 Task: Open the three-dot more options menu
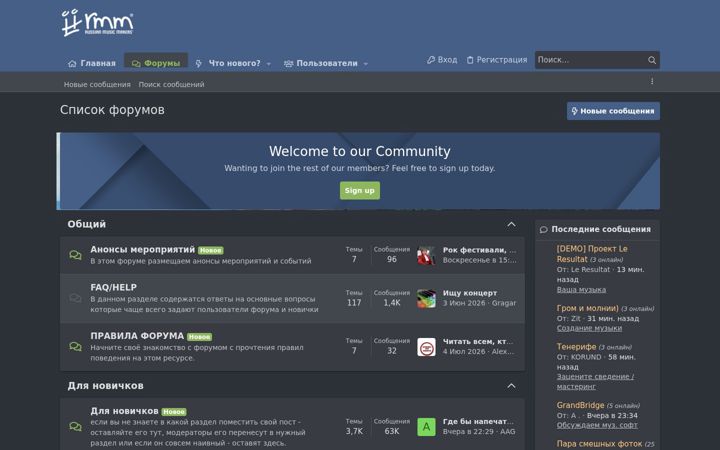click(x=652, y=81)
